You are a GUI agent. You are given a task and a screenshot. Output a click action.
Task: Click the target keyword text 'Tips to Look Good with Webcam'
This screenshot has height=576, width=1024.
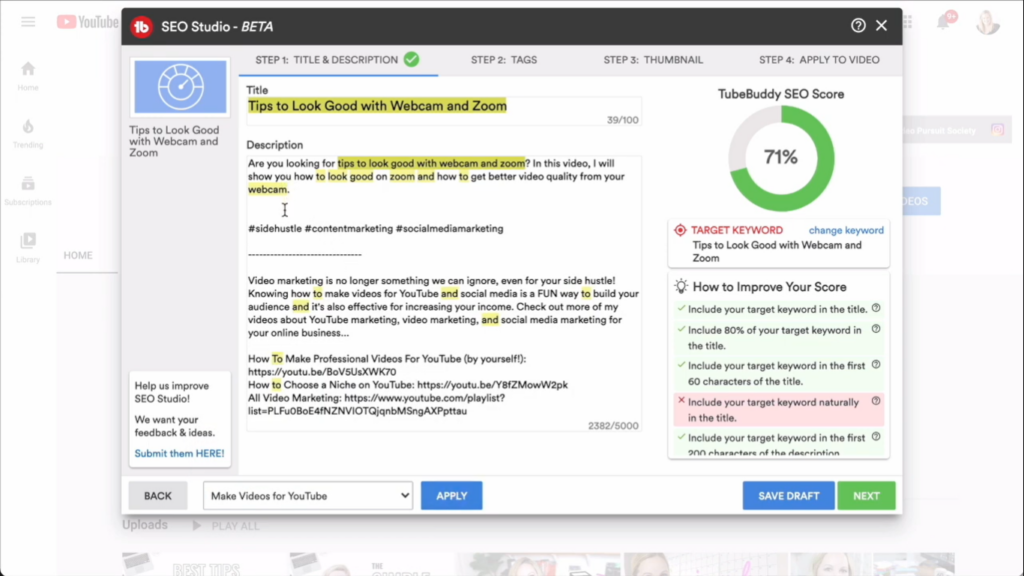pyautogui.click(x=776, y=251)
